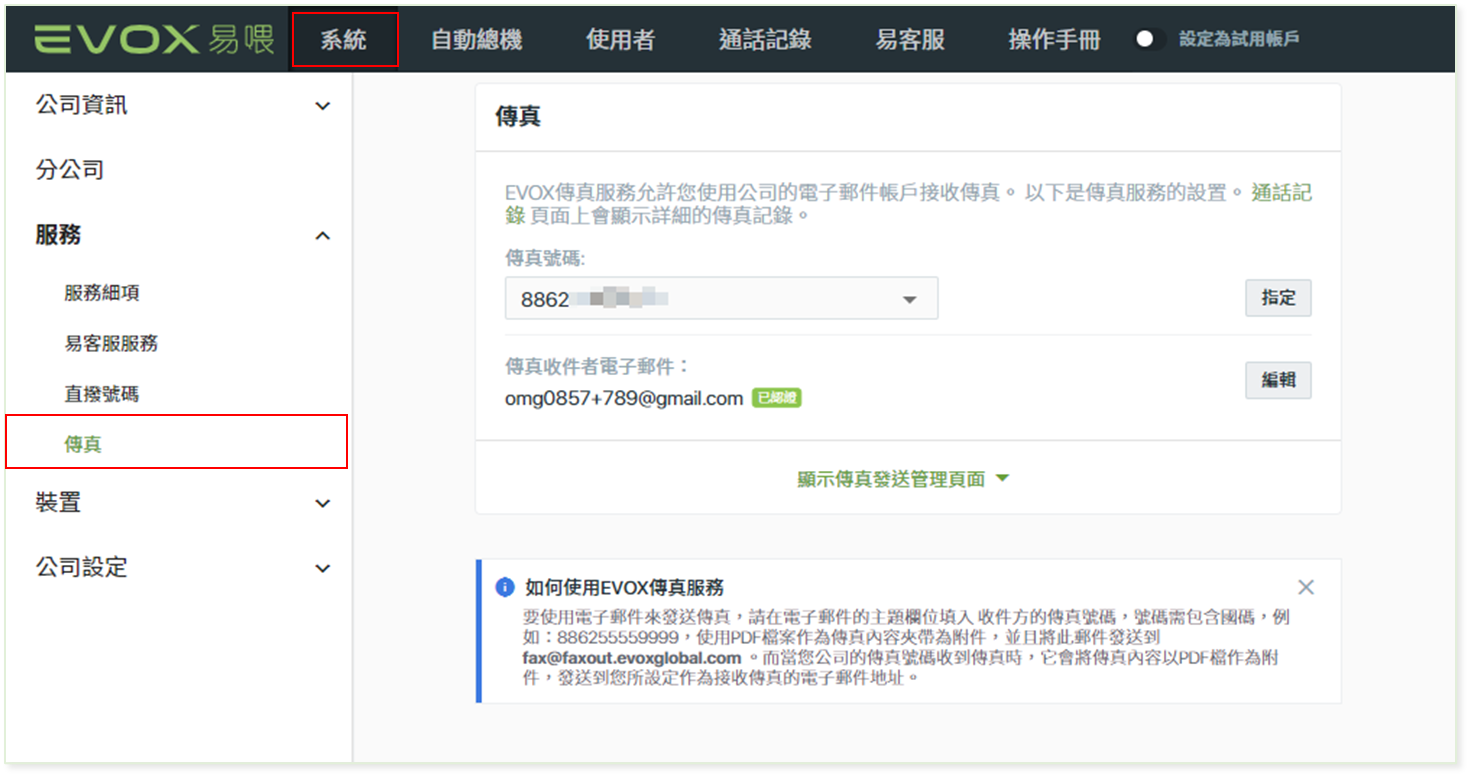The width and height of the screenshot is (1470, 777).
Task: Click the email omg0857+789@gmail.com
Action: coord(624,398)
